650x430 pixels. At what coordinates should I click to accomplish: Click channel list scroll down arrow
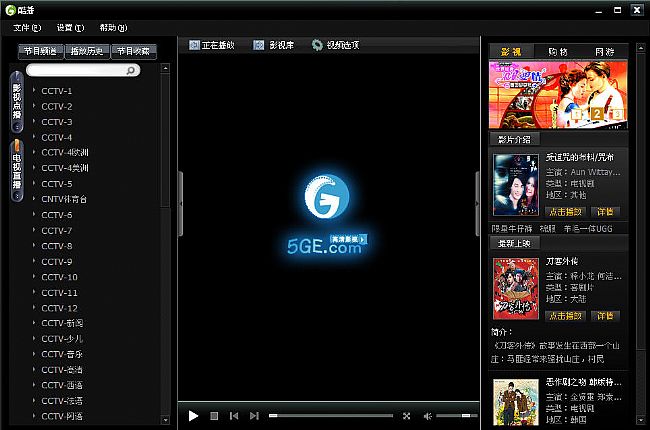(x=165, y=420)
